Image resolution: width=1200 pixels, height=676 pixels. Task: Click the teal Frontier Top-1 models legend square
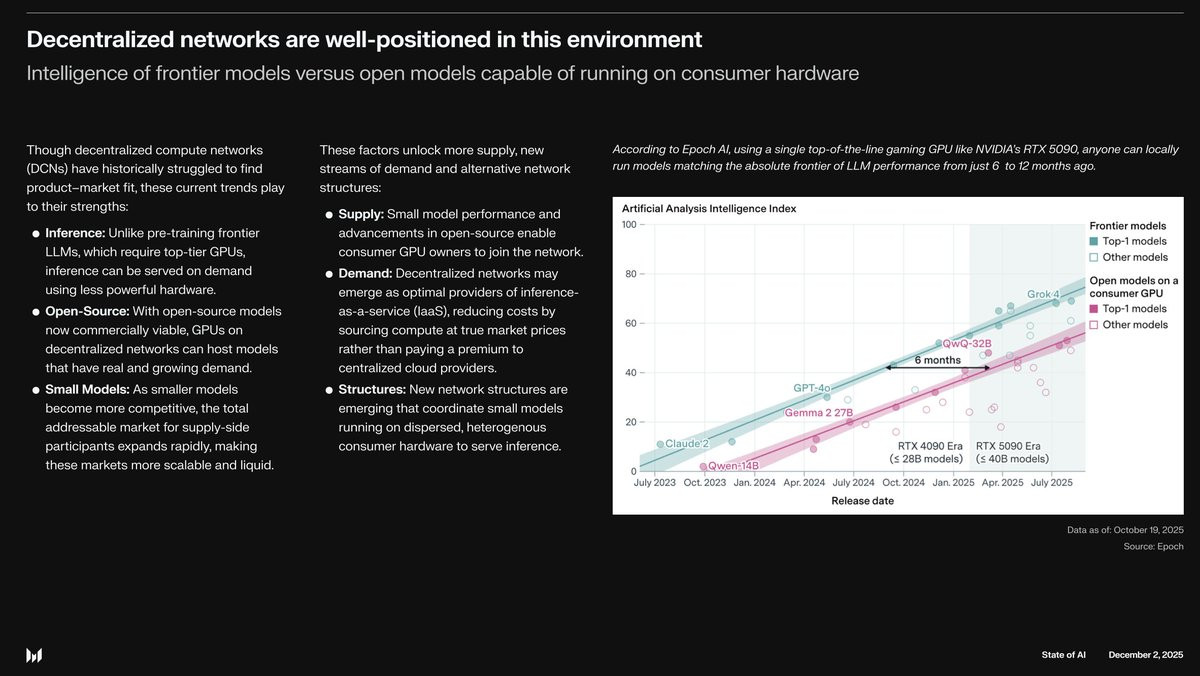(x=1094, y=241)
